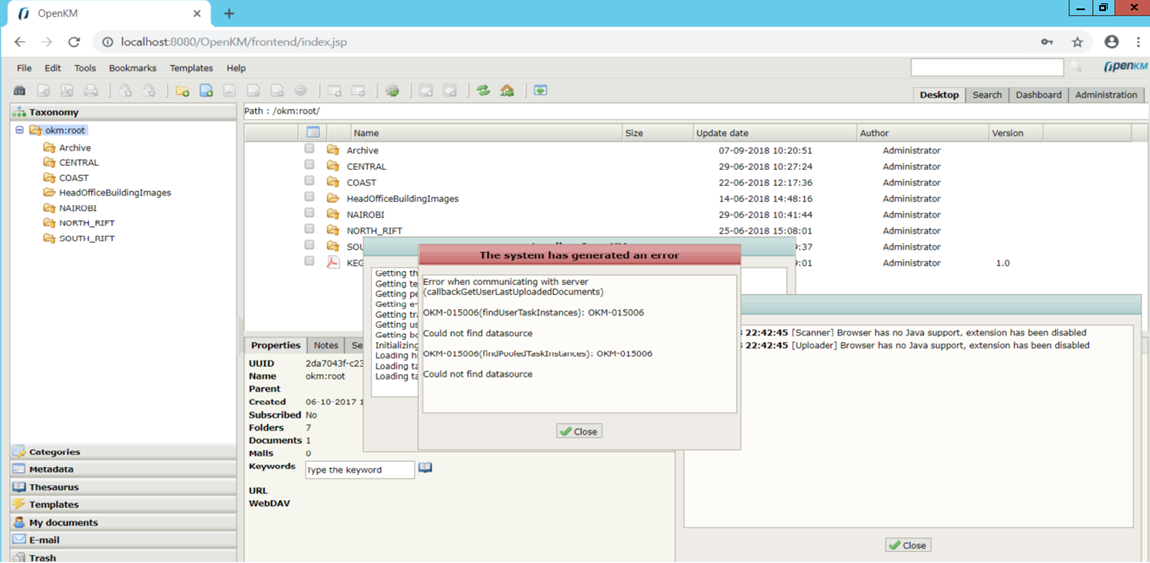
Task: Select the CENTRAL folder row checkbox
Action: click(310, 165)
